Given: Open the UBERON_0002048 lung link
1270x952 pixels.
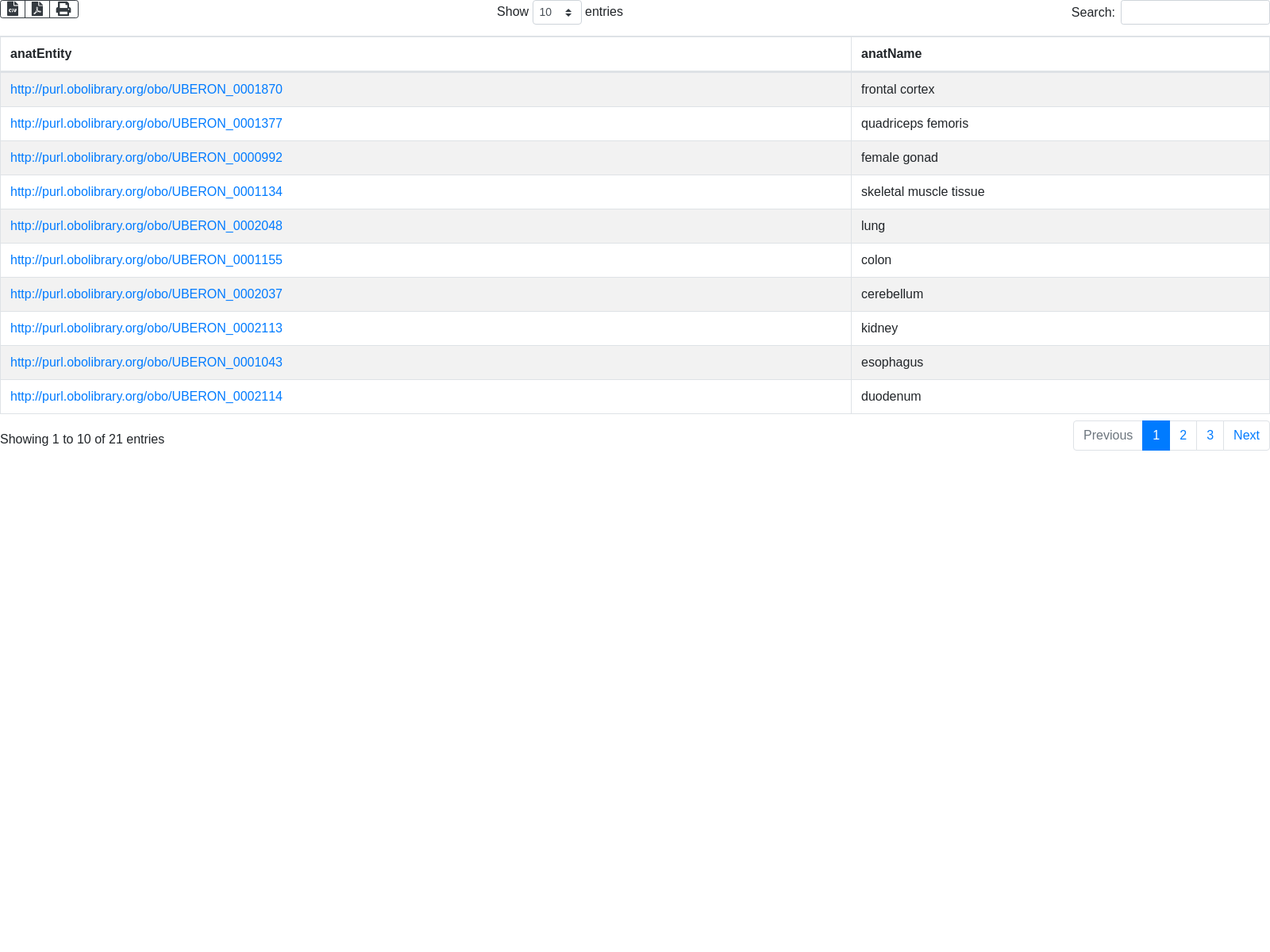Looking at the screenshot, I should pos(146,226).
